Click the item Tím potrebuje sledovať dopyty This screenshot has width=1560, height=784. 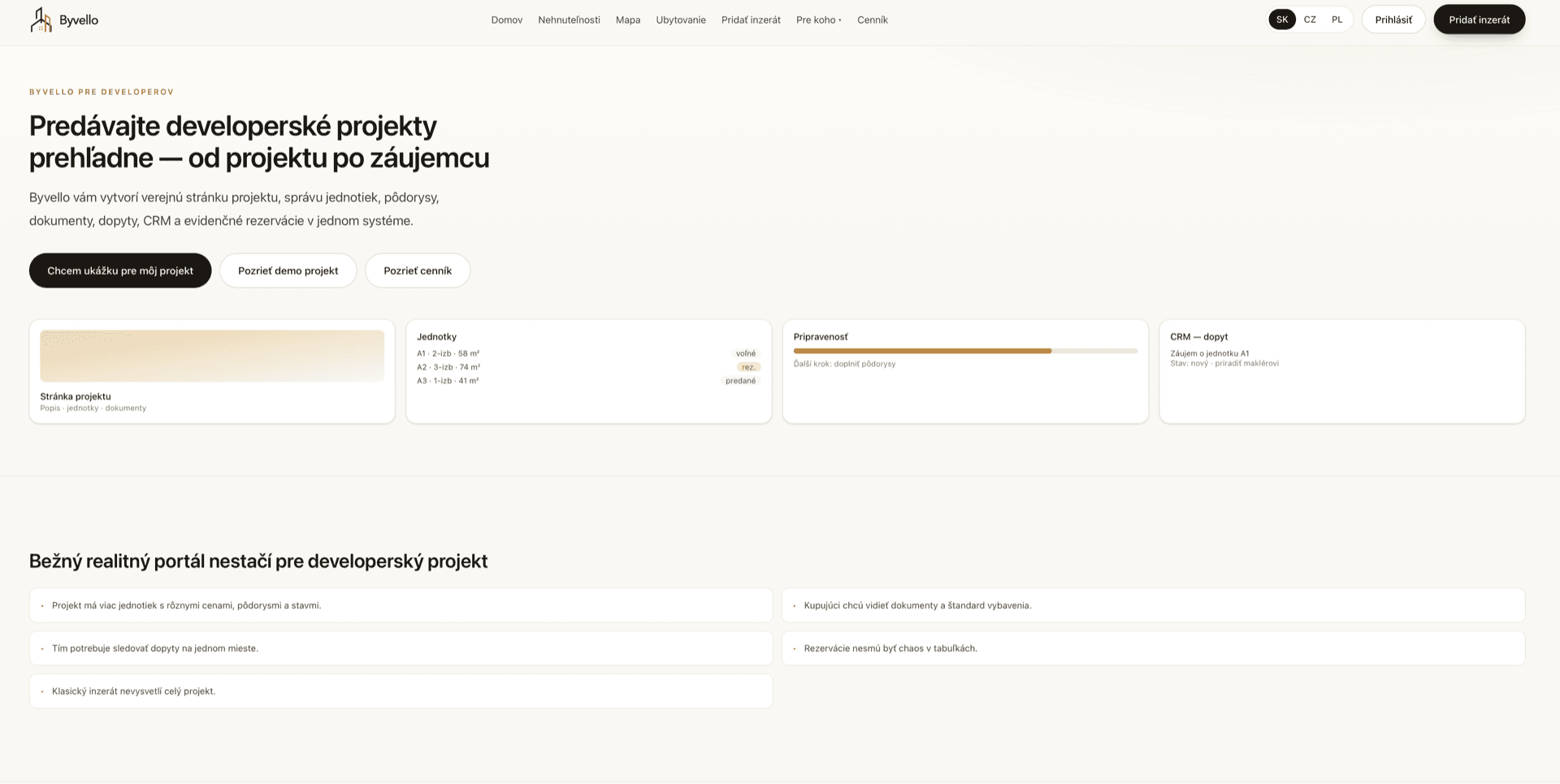click(x=401, y=648)
